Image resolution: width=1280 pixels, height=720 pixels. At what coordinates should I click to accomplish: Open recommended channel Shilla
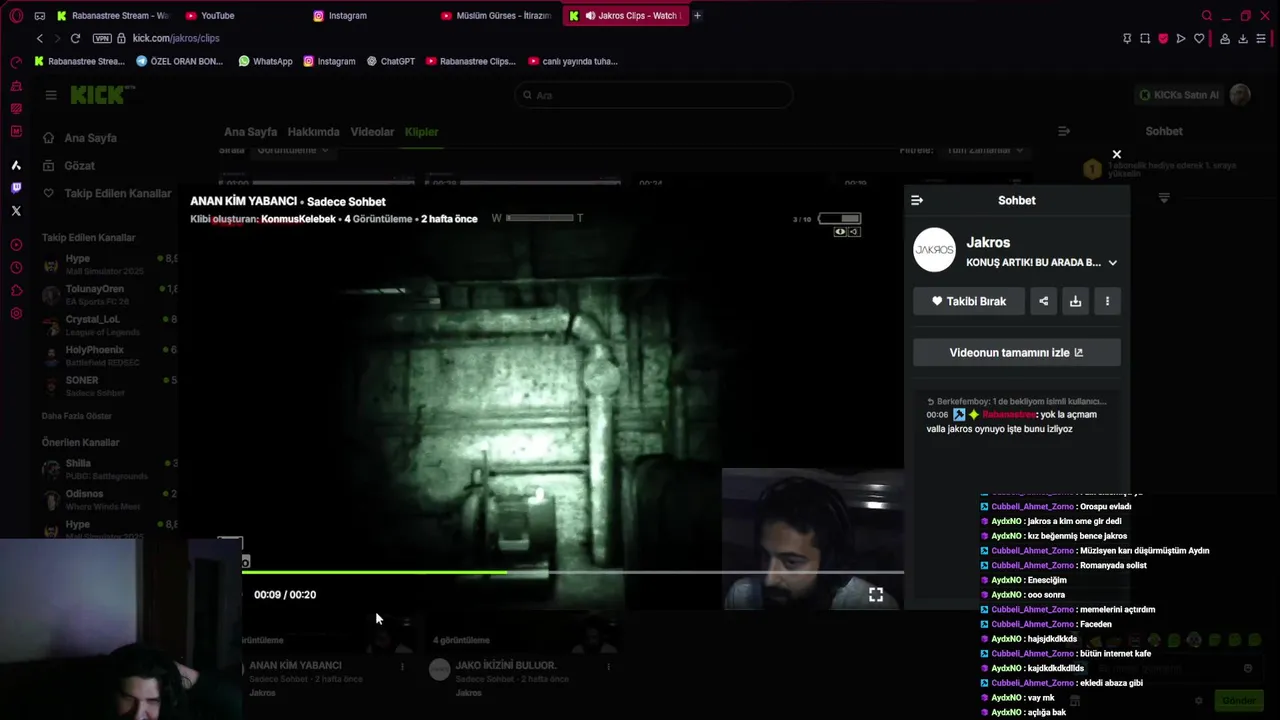coord(110,469)
